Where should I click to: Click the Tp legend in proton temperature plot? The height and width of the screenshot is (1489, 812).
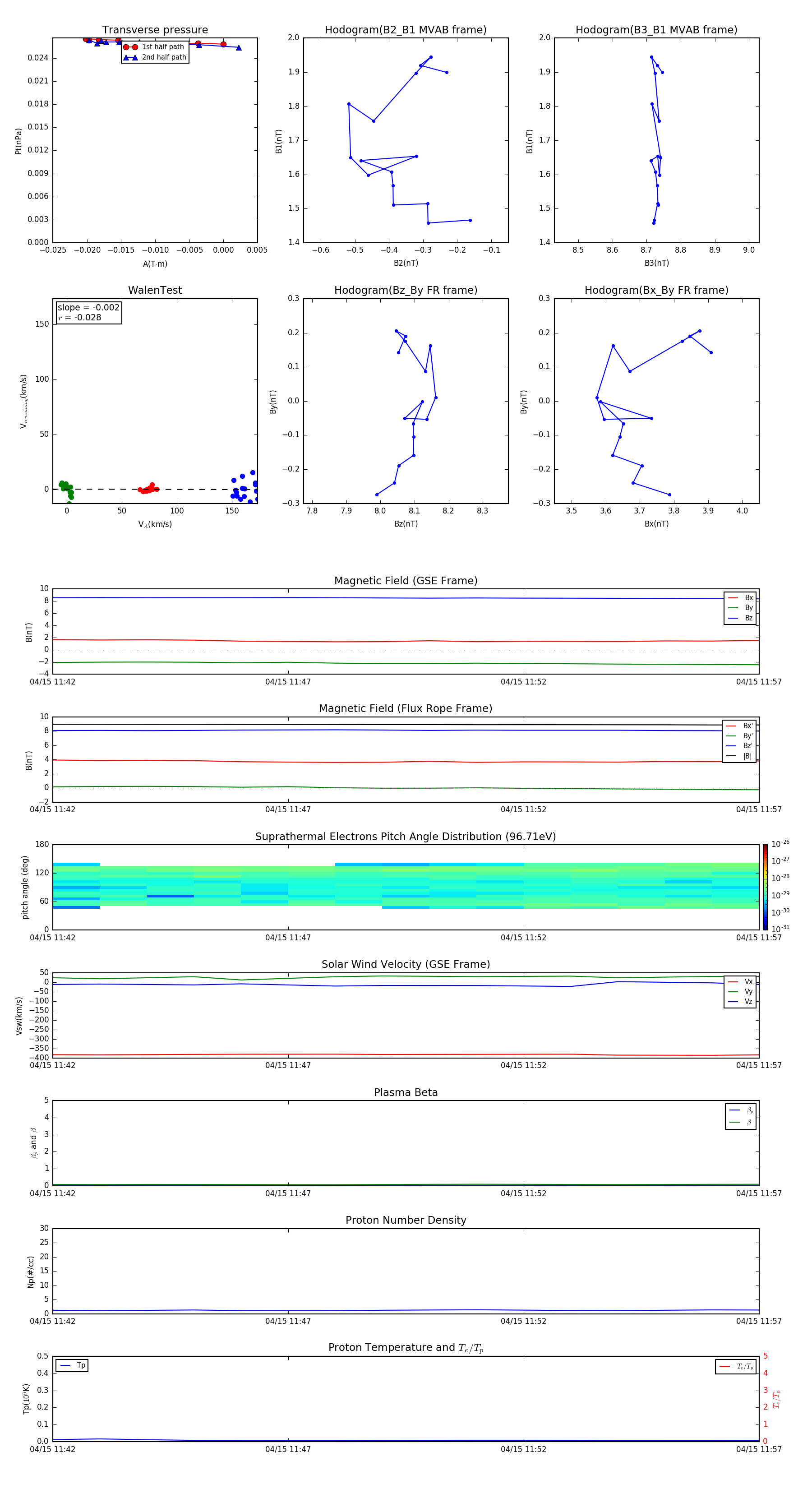click(x=72, y=1365)
